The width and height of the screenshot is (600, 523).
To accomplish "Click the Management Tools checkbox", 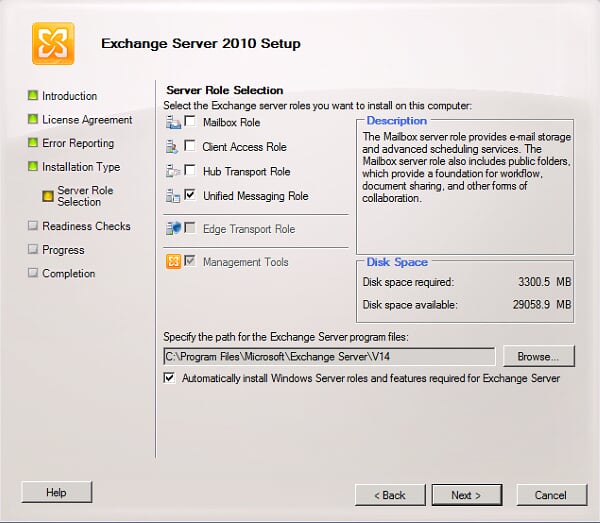I will coord(190,261).
